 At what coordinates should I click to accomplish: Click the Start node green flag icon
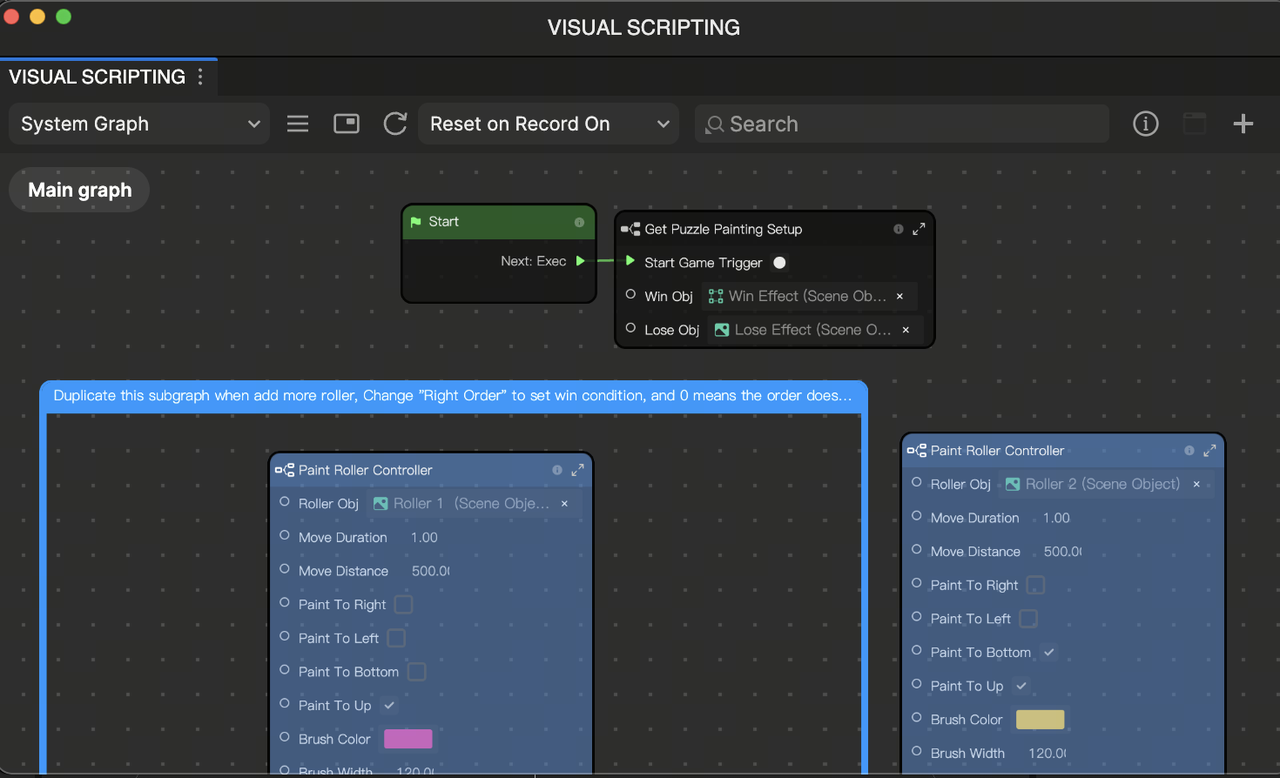pos(416,222)
